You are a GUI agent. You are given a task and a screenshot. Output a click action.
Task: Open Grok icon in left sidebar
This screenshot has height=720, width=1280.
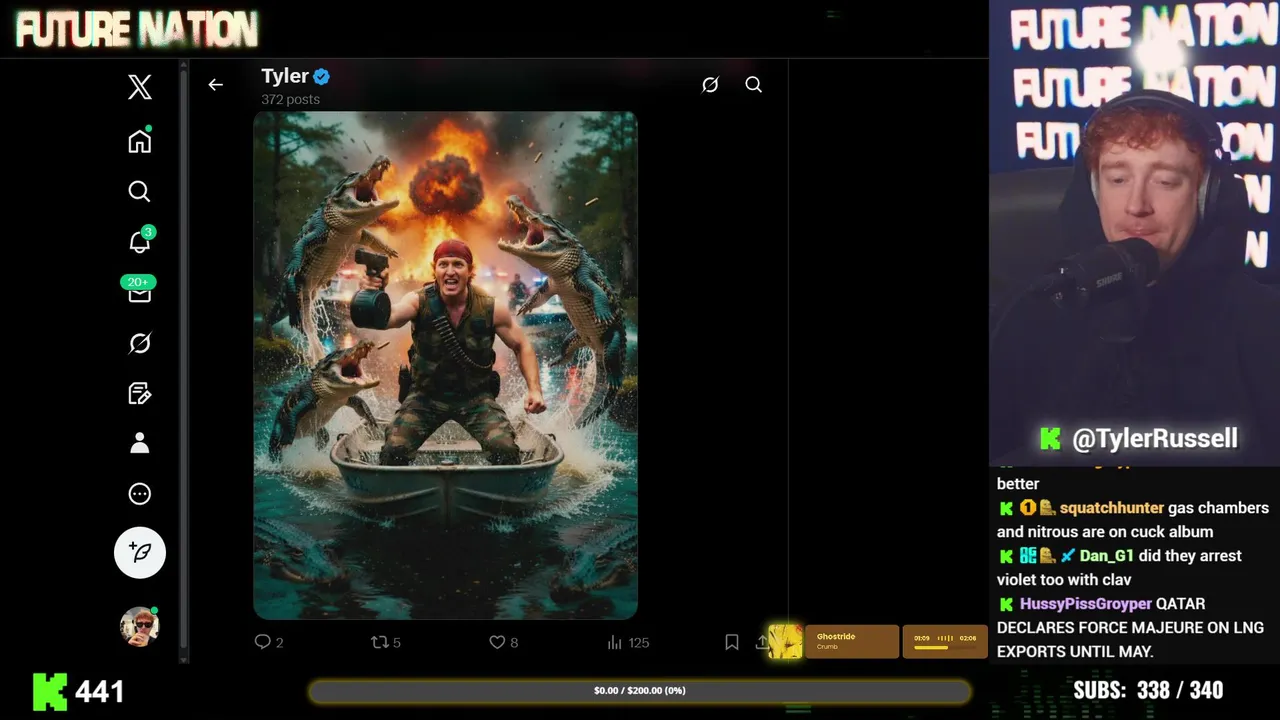click(x=140, y=343)
